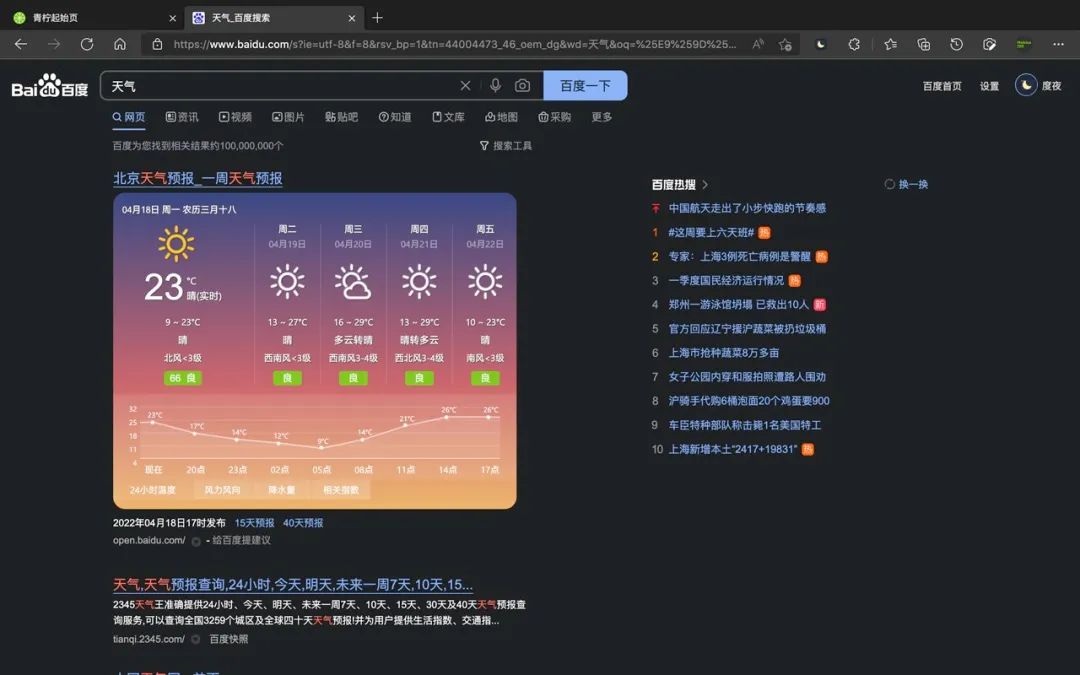Screen dimensions: 1080x675
Task: Click the browser dark mode moon icon
Action: pos(822,44)
